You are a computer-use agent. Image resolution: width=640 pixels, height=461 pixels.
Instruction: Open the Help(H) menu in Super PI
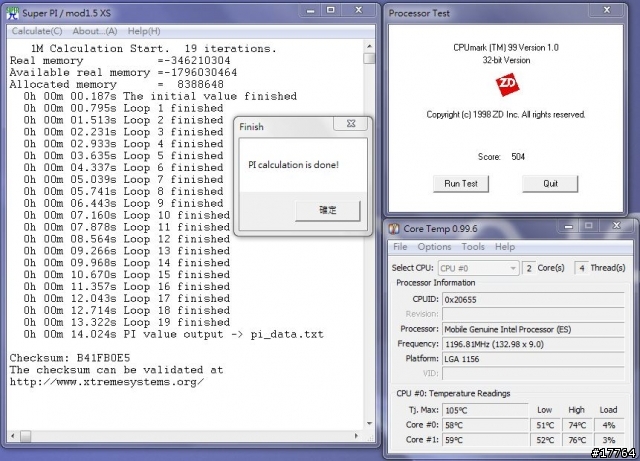(x=144, y=31)
